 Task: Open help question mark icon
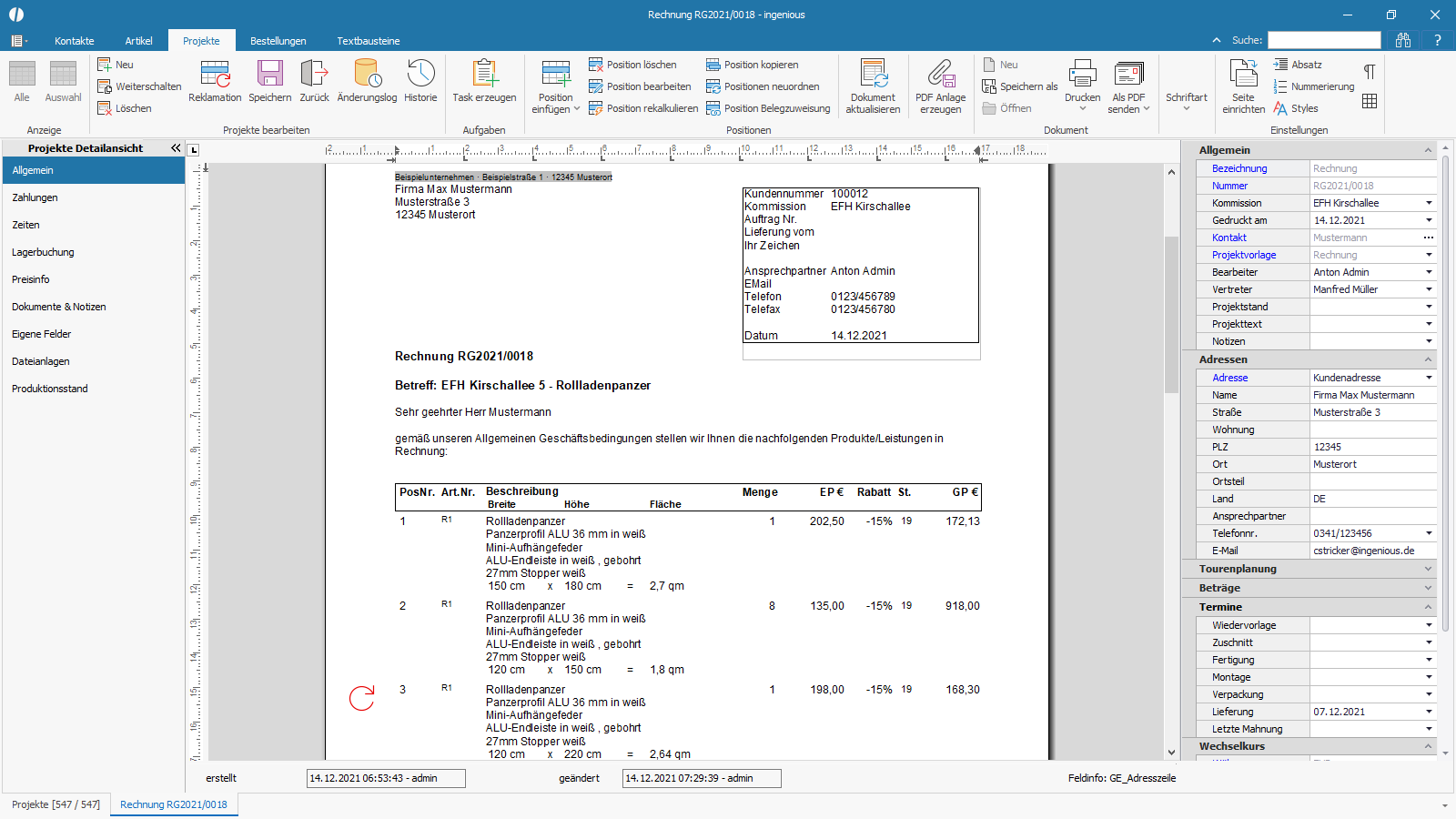1438,40
